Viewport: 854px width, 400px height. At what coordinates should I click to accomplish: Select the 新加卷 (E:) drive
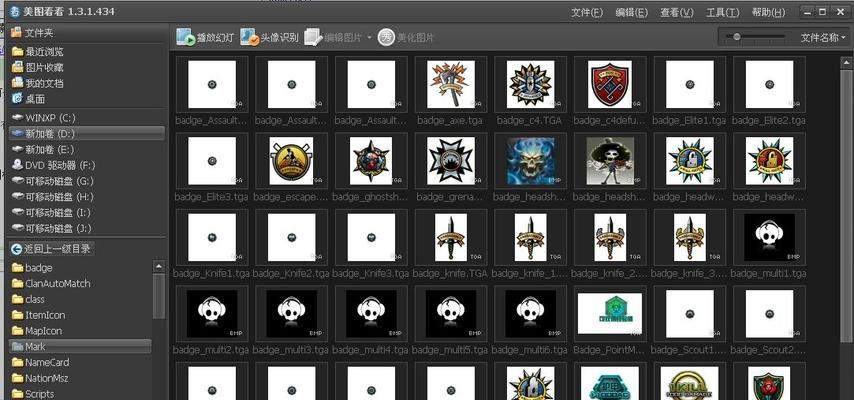42,149
